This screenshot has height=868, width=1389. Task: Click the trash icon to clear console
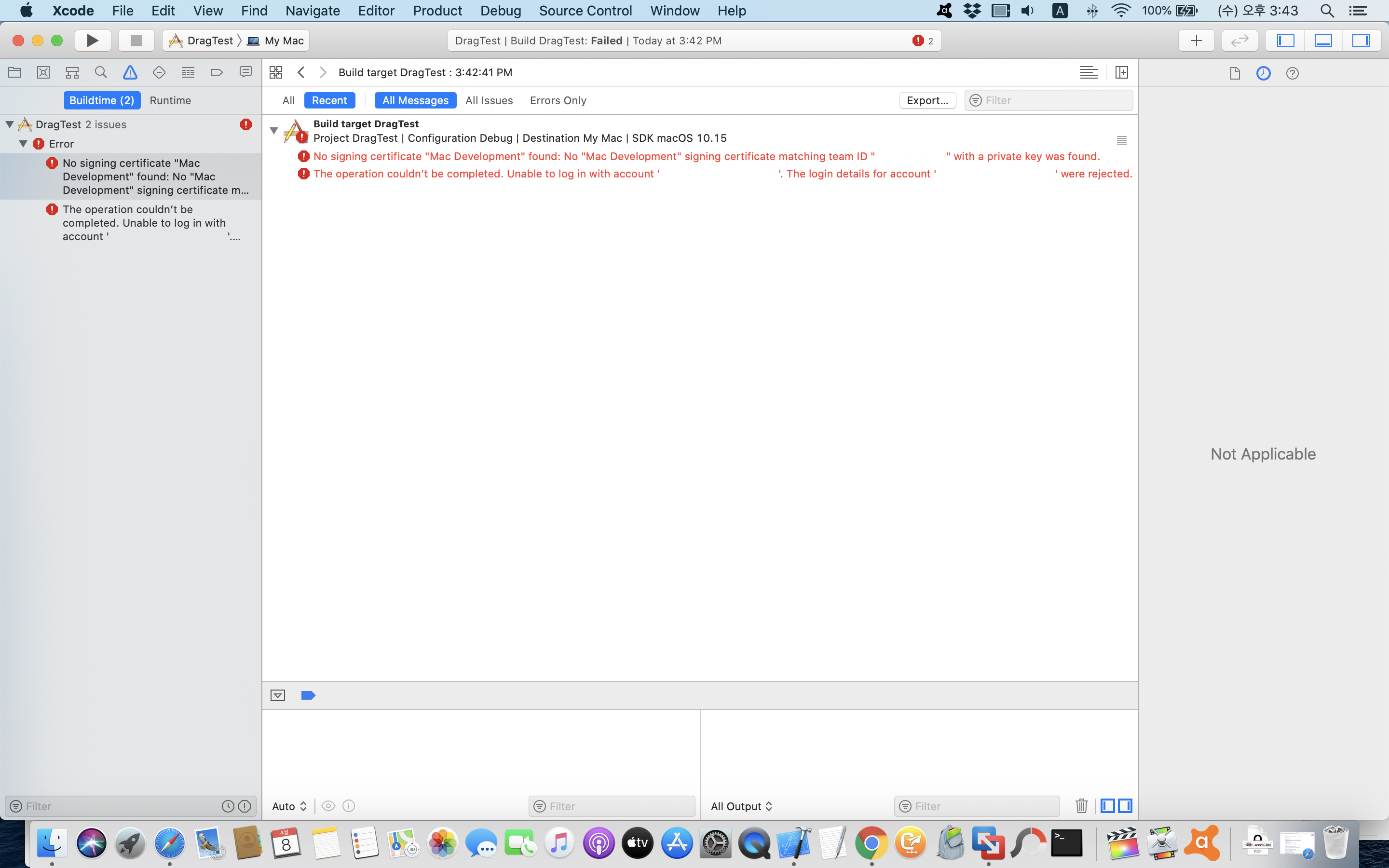click(1081, 806)
